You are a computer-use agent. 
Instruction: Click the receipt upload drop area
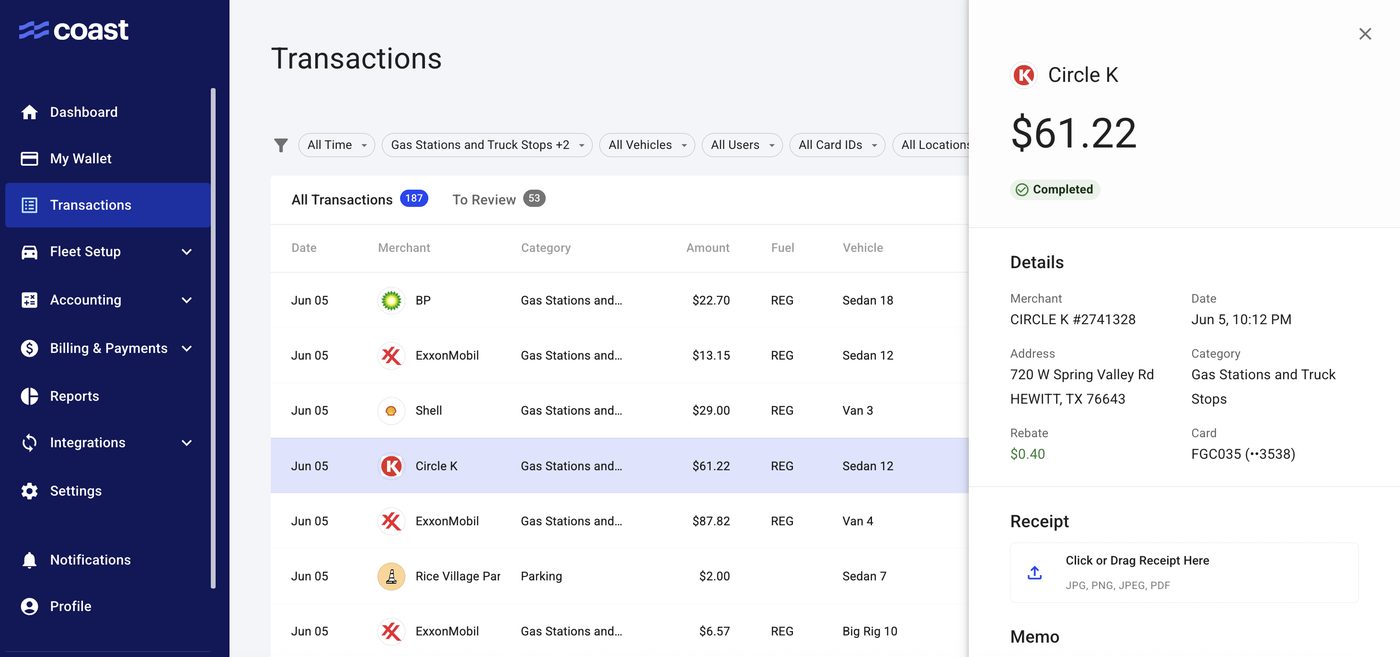click(1184, 573)
